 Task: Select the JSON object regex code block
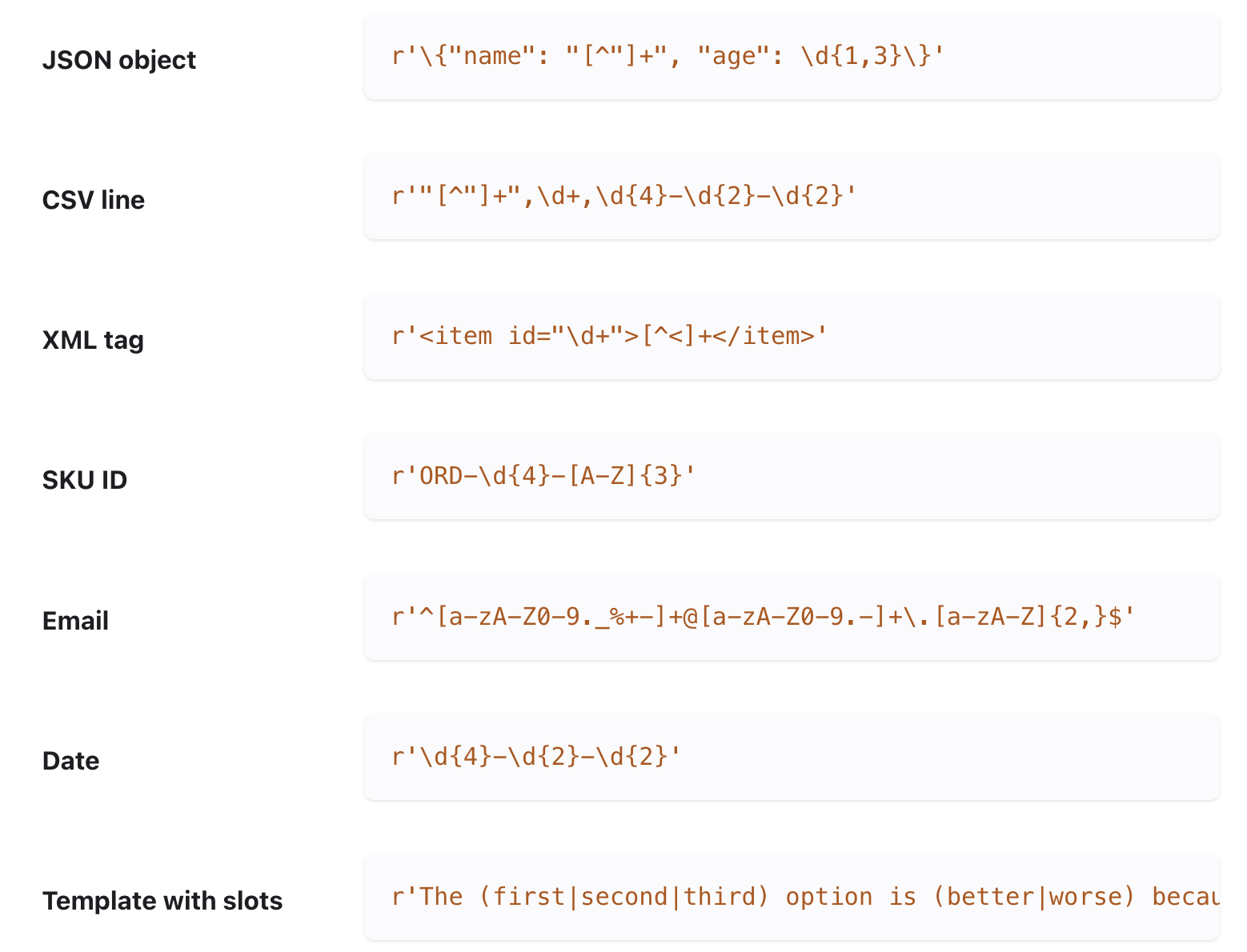(791, 57)
